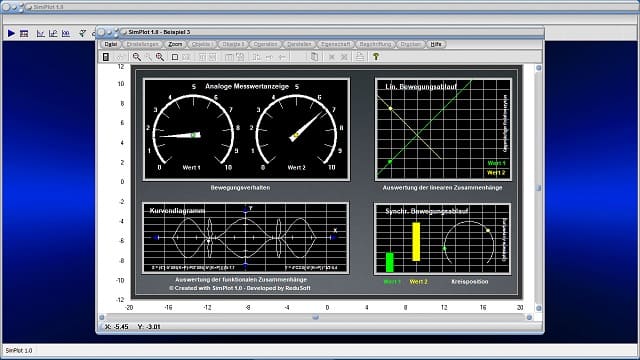640x360 pixels.
Task: Open the Einstellungen tab
Action: click(x=142, y=44)
